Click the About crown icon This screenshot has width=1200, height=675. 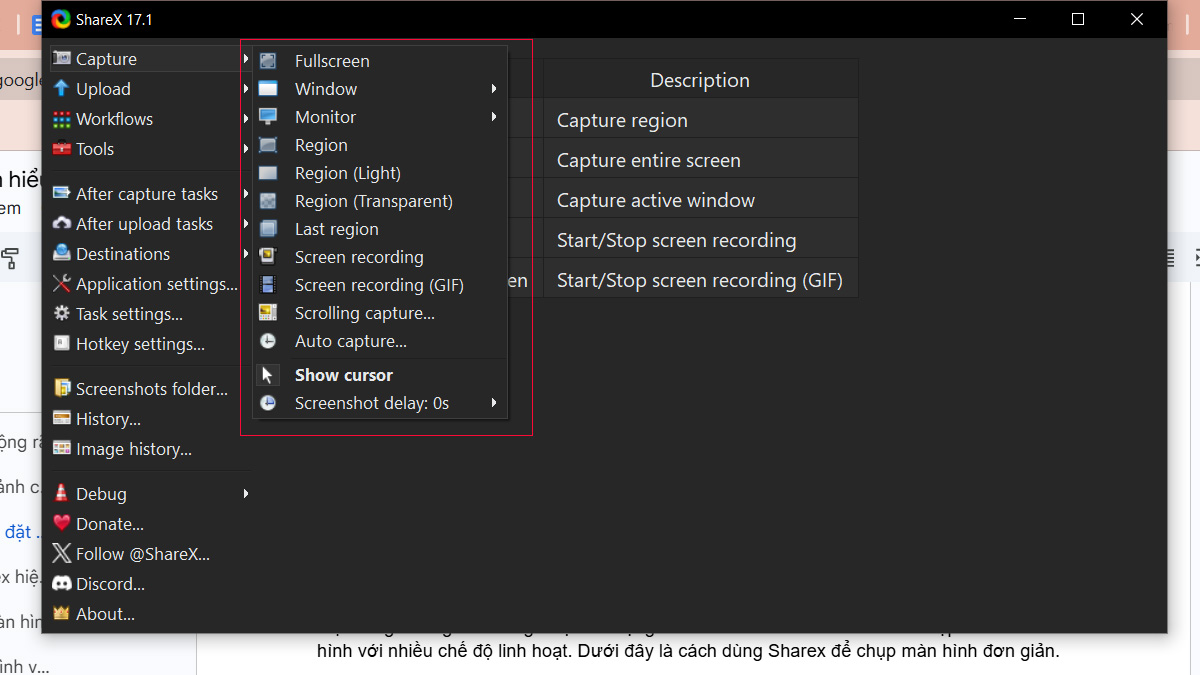coord(62,614)
